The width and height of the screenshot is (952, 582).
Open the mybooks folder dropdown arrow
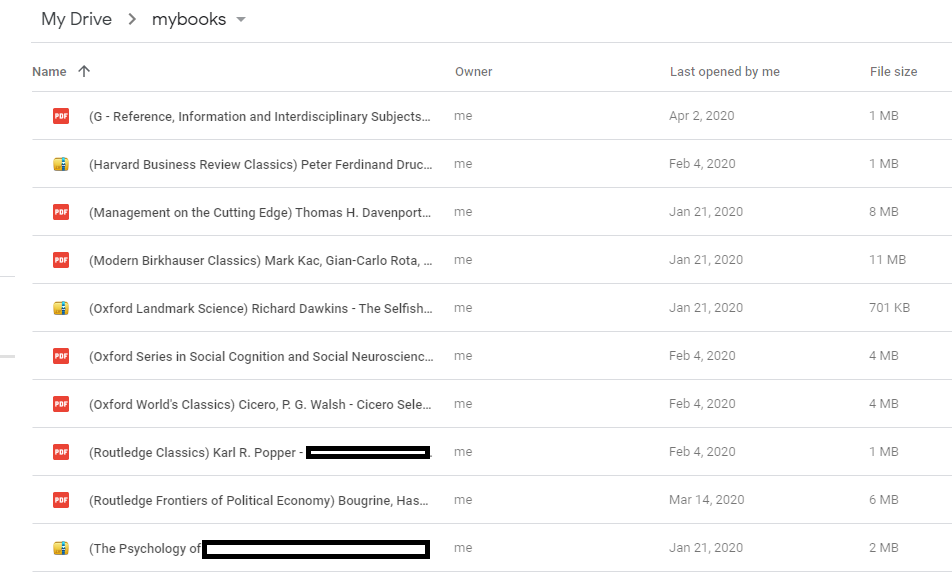[241, 19]
